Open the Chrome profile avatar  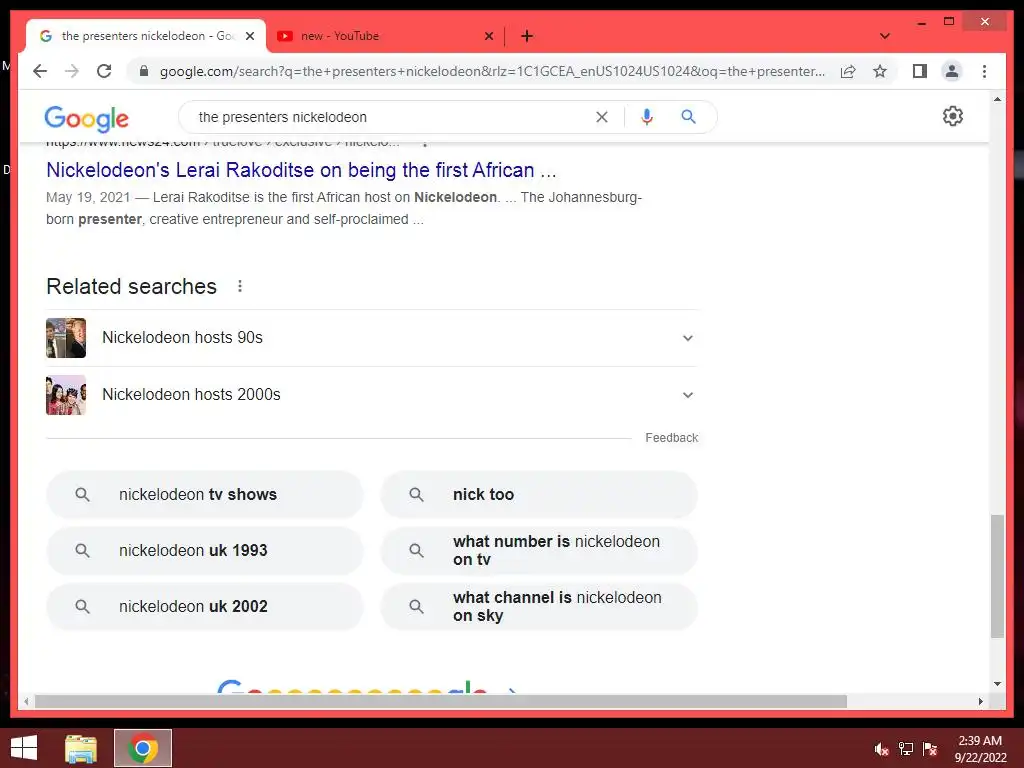[x=952, y=71]
